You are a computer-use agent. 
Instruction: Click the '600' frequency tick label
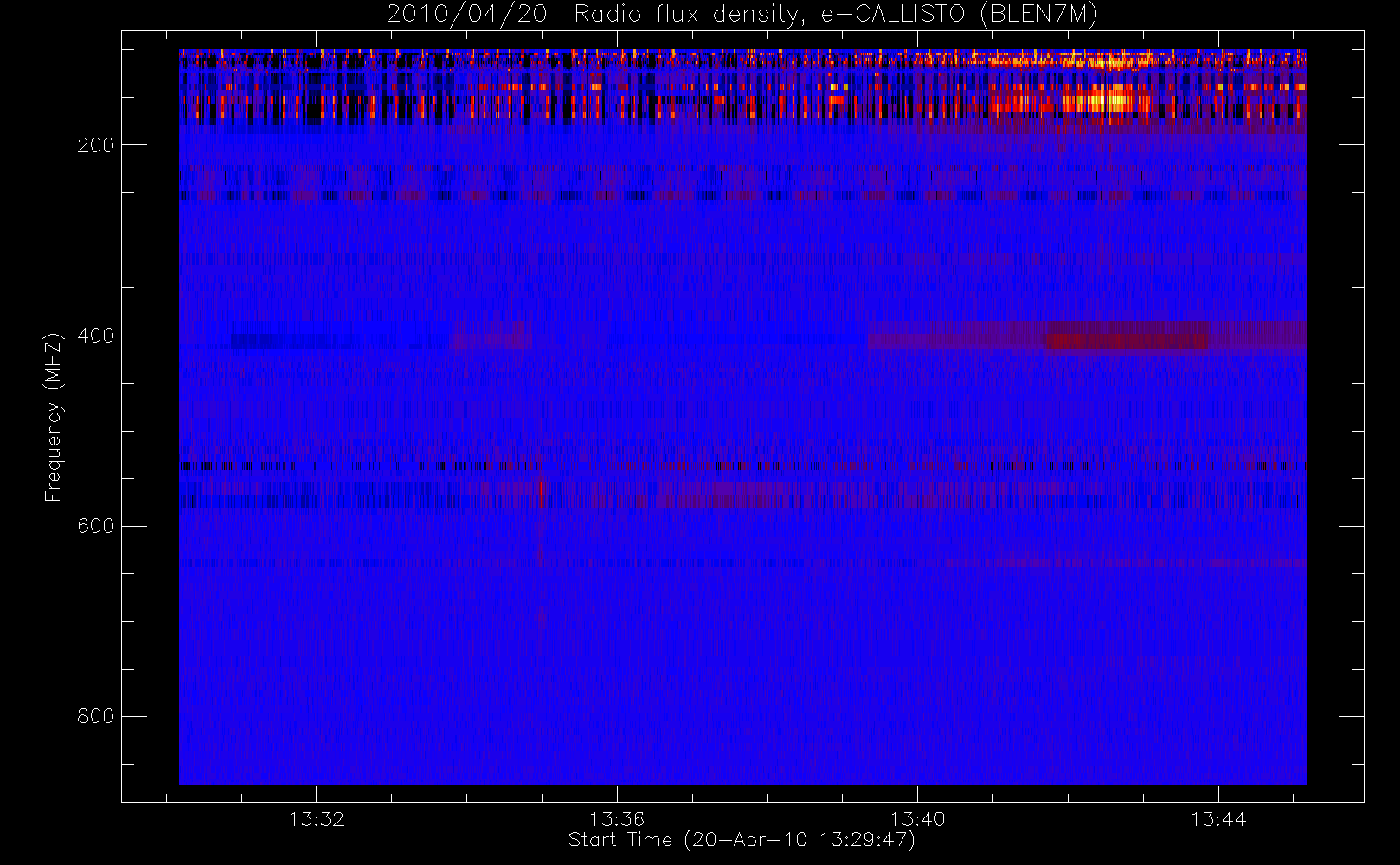pos(95,526)
